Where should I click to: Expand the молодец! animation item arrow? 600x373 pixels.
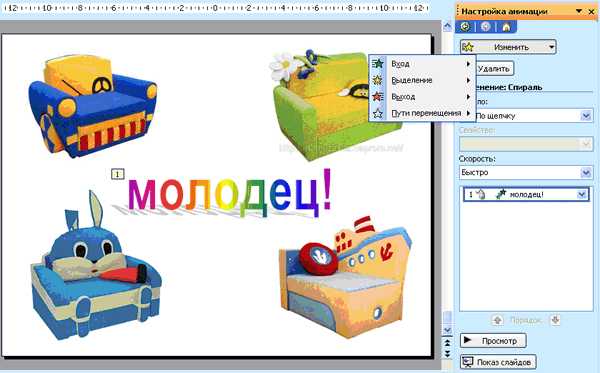click(582, 194)
